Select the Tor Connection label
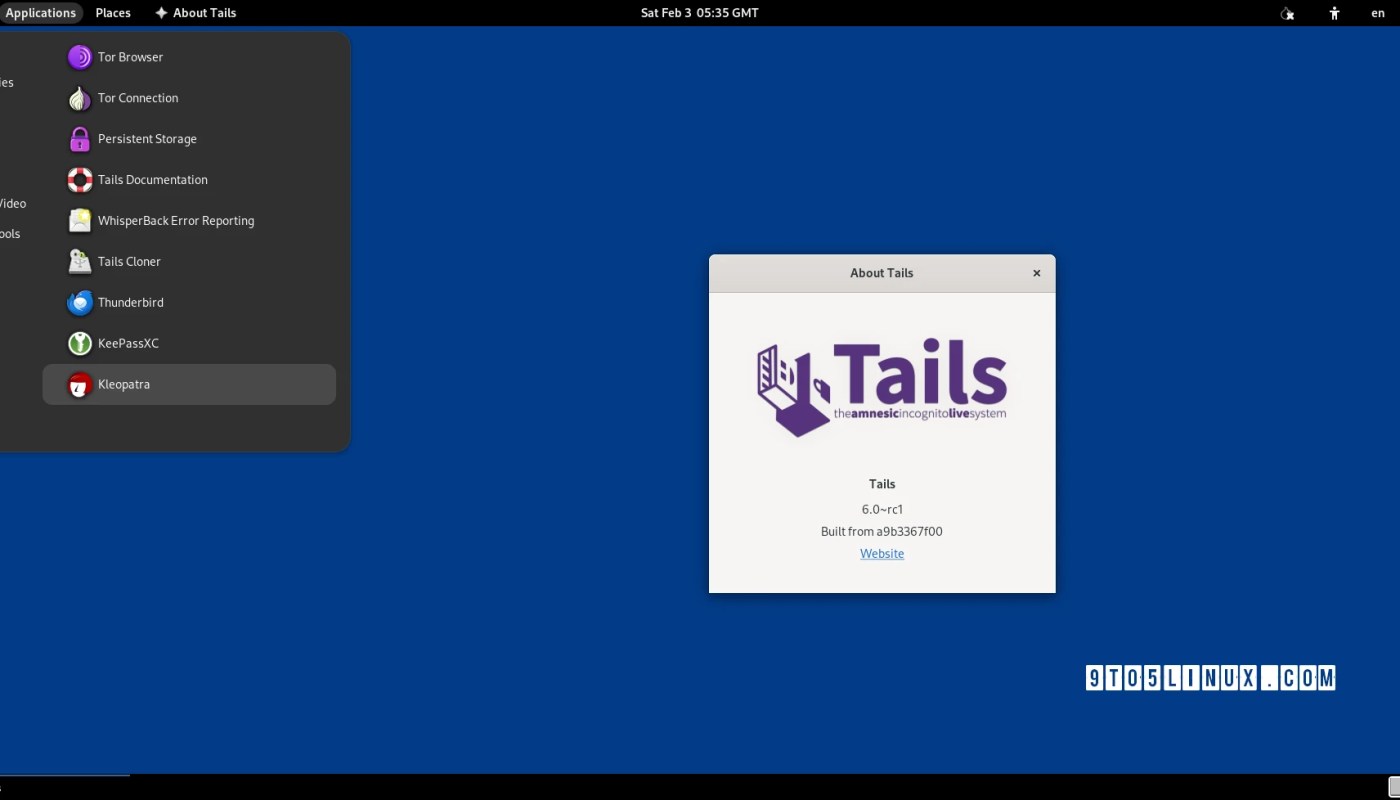Image resolution: width=1400 pixels, height=800 pixels. click(x=138, y=98)
